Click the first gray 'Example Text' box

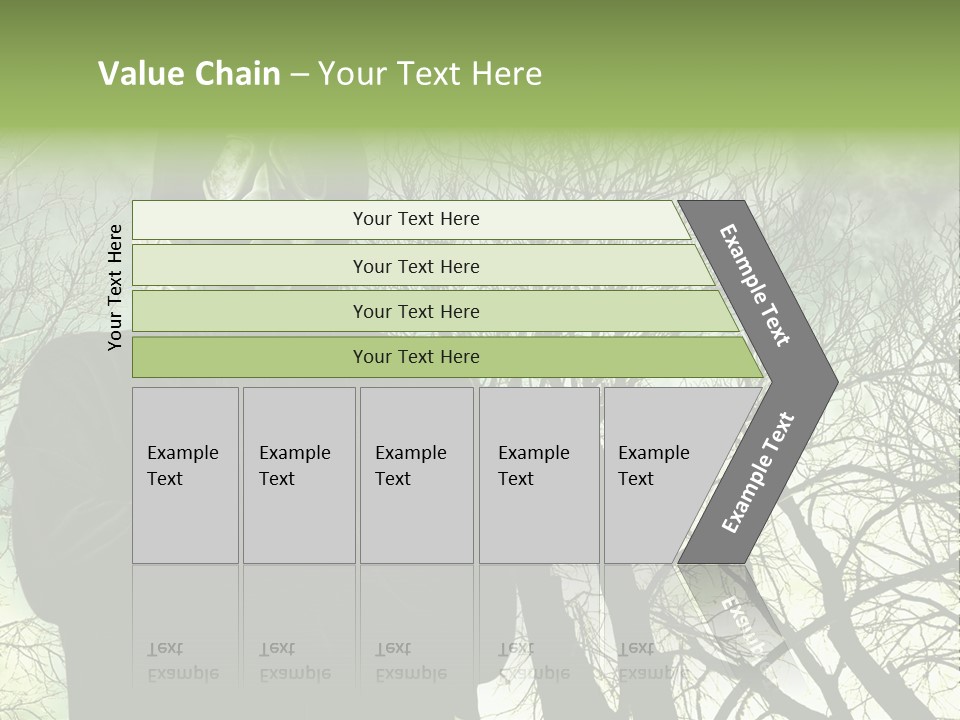pyautogui.click(x=186, y=475)
